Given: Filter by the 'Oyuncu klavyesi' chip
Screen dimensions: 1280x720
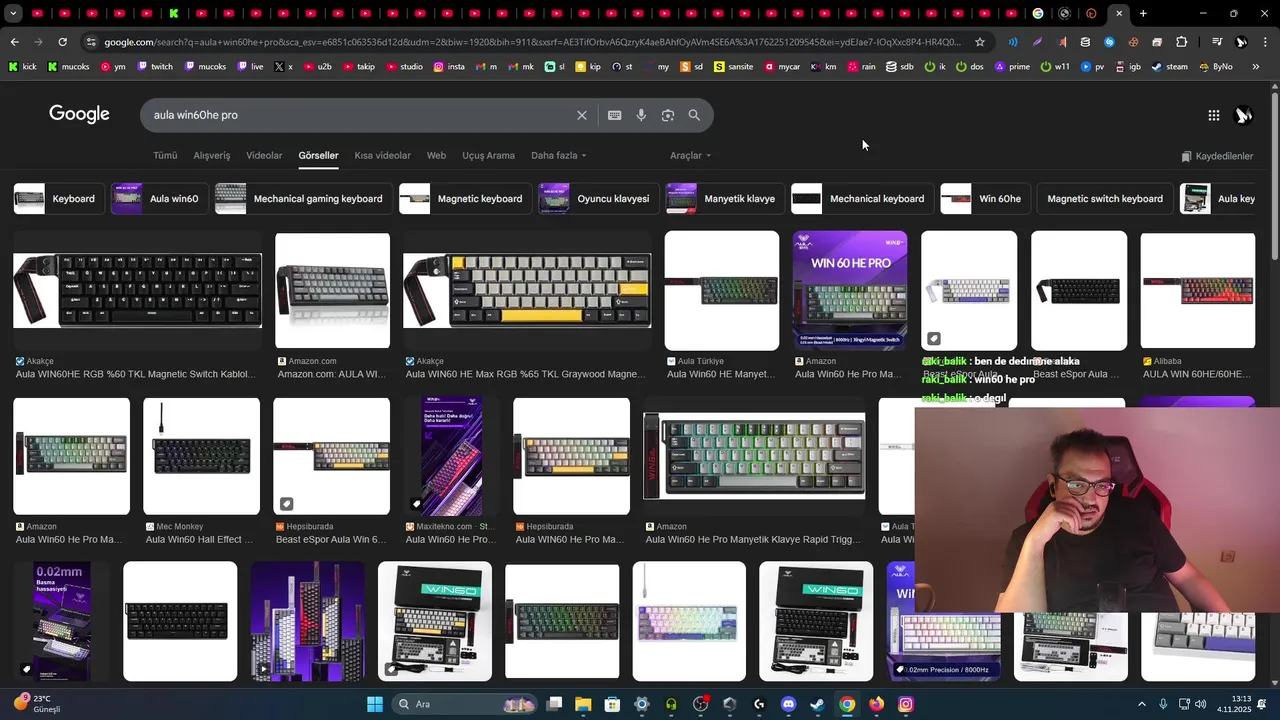Looking at the screenshot, I should click(598, 198).
